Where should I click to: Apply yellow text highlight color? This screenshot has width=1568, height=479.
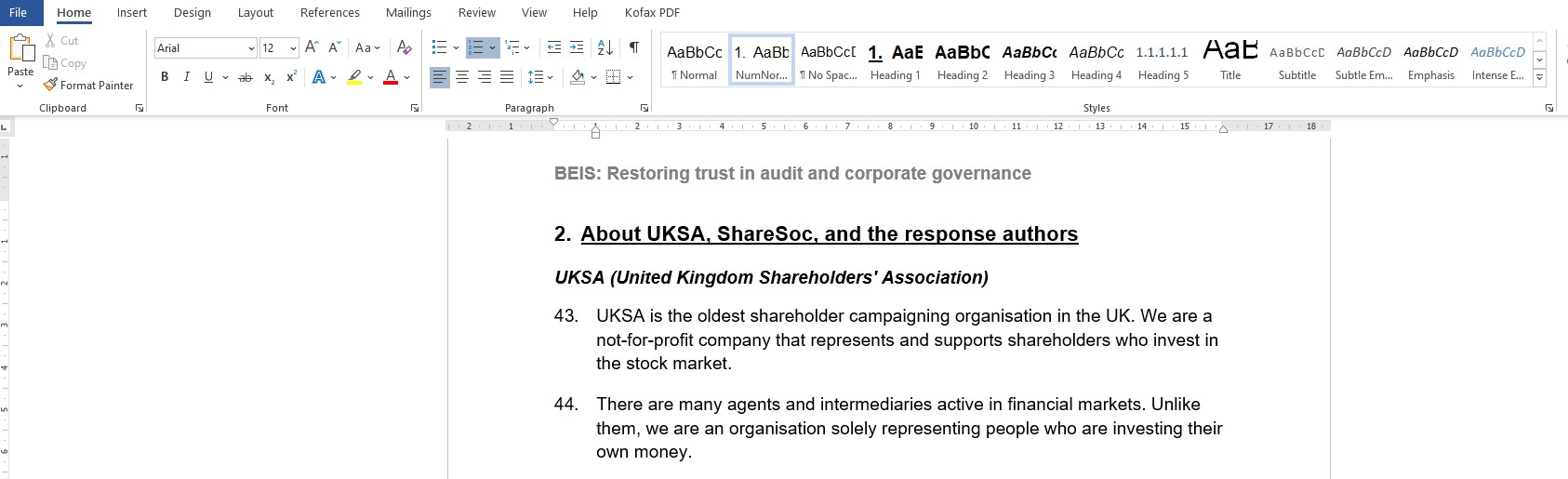(x=354, y=77)
